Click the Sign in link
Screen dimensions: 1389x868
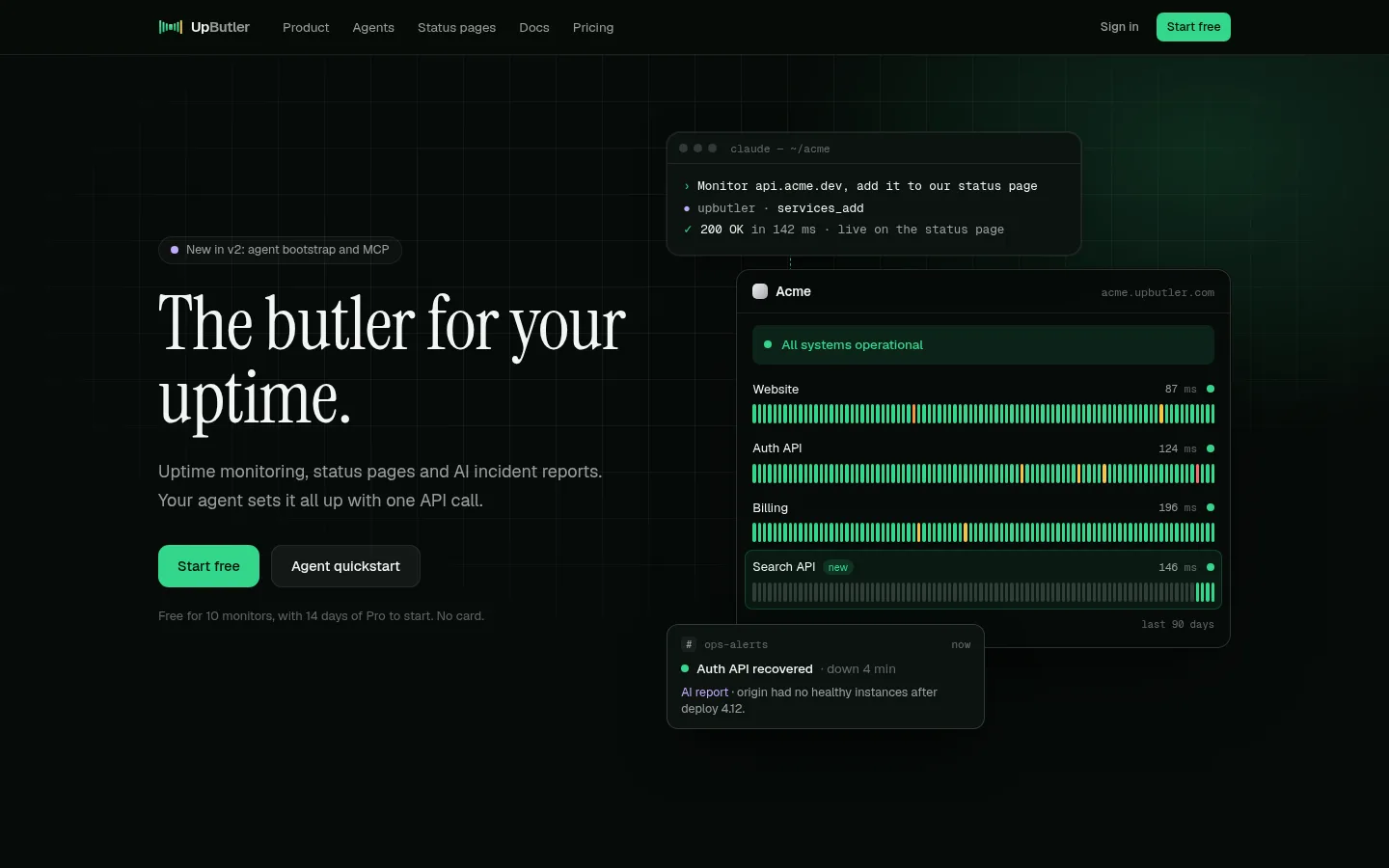click(1119, 27)
